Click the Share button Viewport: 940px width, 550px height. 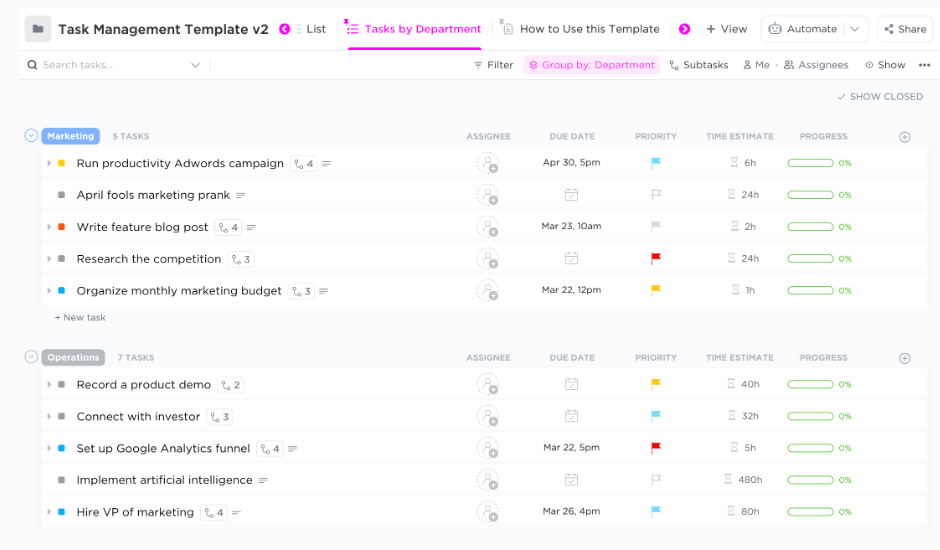pyautogui.click(x=905, y=29)
